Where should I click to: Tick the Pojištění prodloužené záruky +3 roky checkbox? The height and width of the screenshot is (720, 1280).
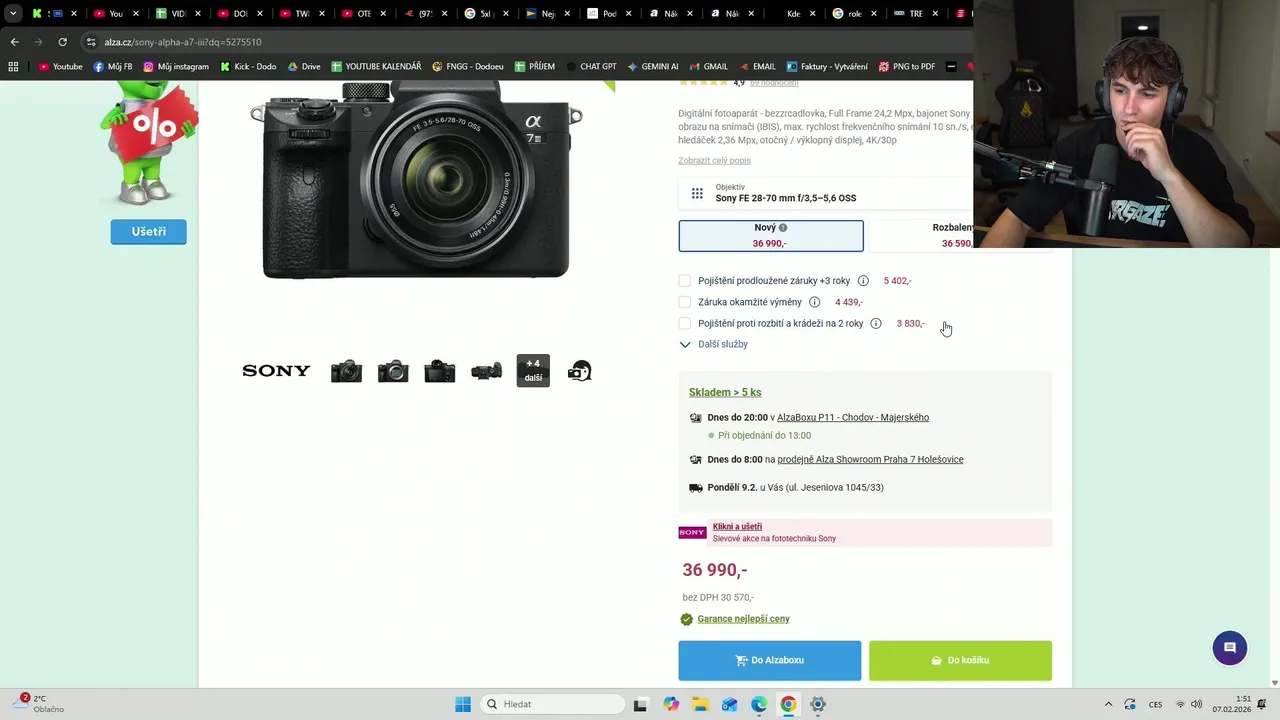(684, 281)
